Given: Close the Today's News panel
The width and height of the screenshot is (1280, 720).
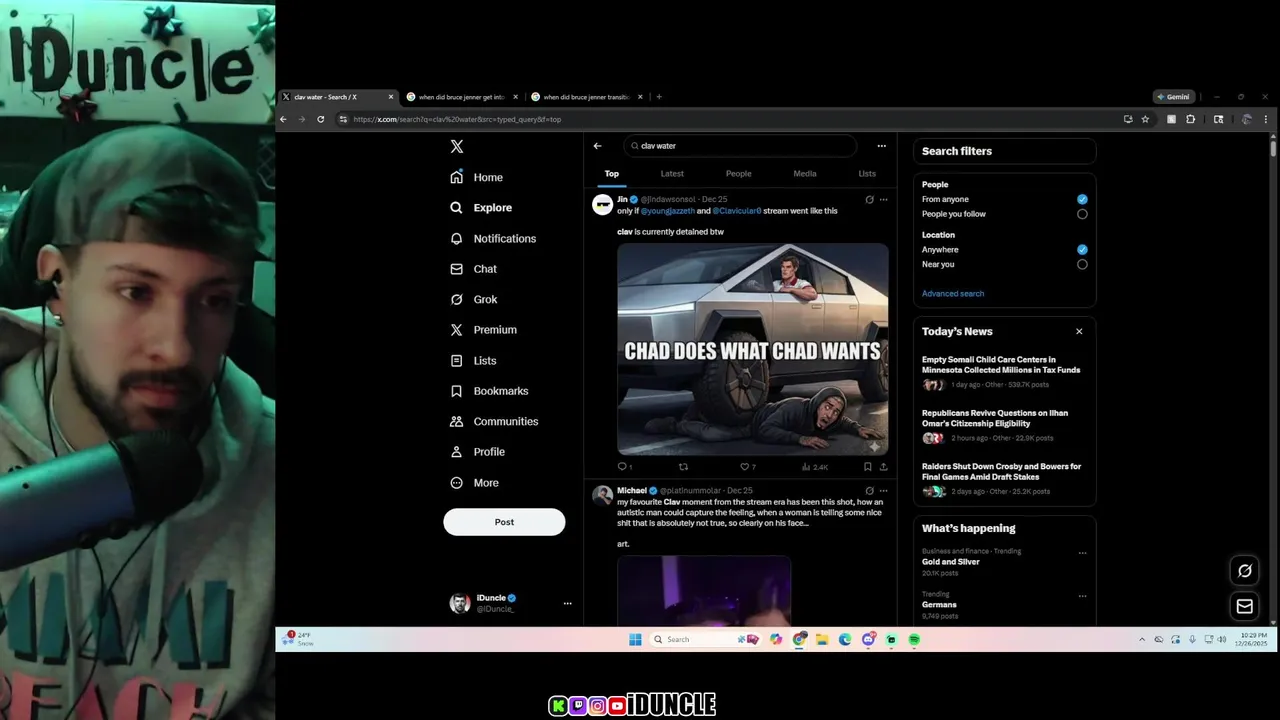Looking at the screenshot, I should pyautogui.click(x=1079, y=331).
